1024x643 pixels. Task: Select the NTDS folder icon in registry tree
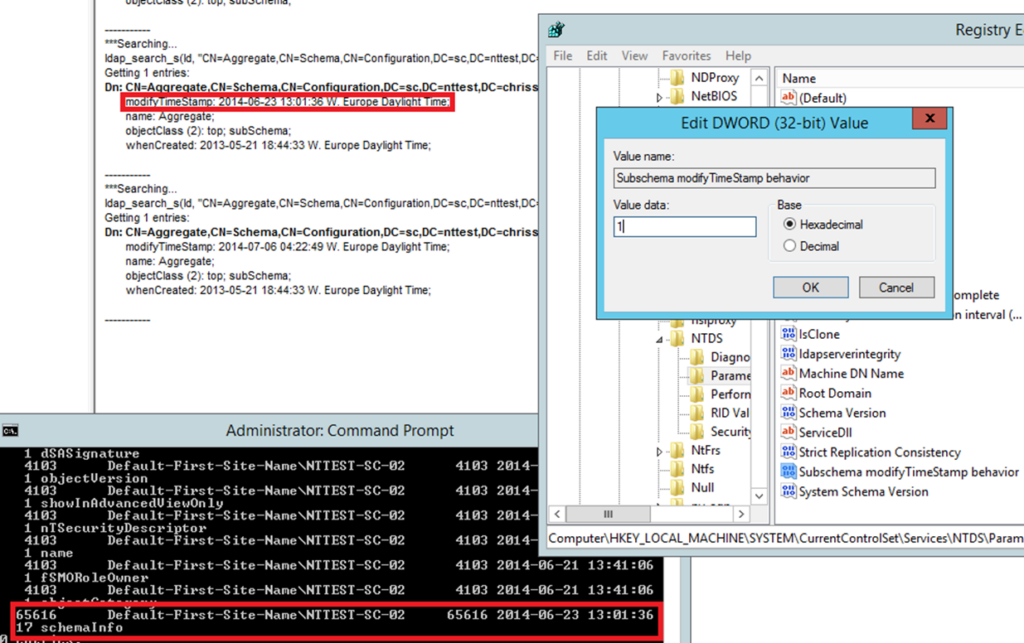click(677, 338)
